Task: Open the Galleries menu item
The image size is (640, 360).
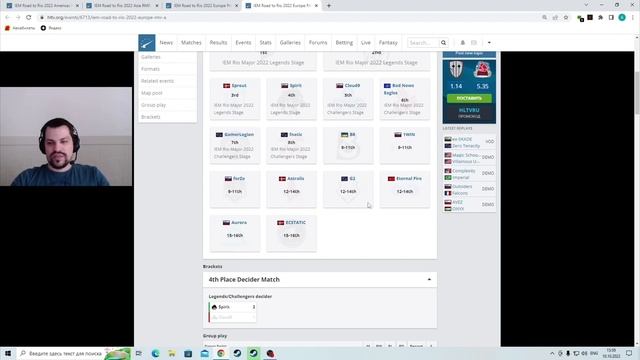Action: (x=290, y=42)
